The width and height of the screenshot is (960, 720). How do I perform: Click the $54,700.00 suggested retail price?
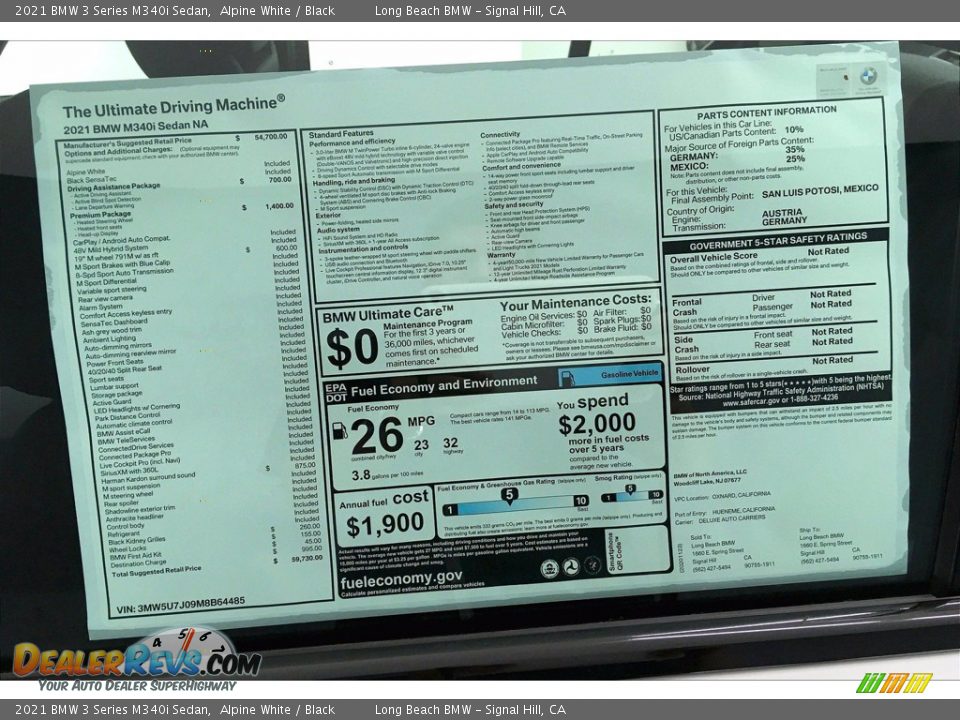click(x=270, y=137)
